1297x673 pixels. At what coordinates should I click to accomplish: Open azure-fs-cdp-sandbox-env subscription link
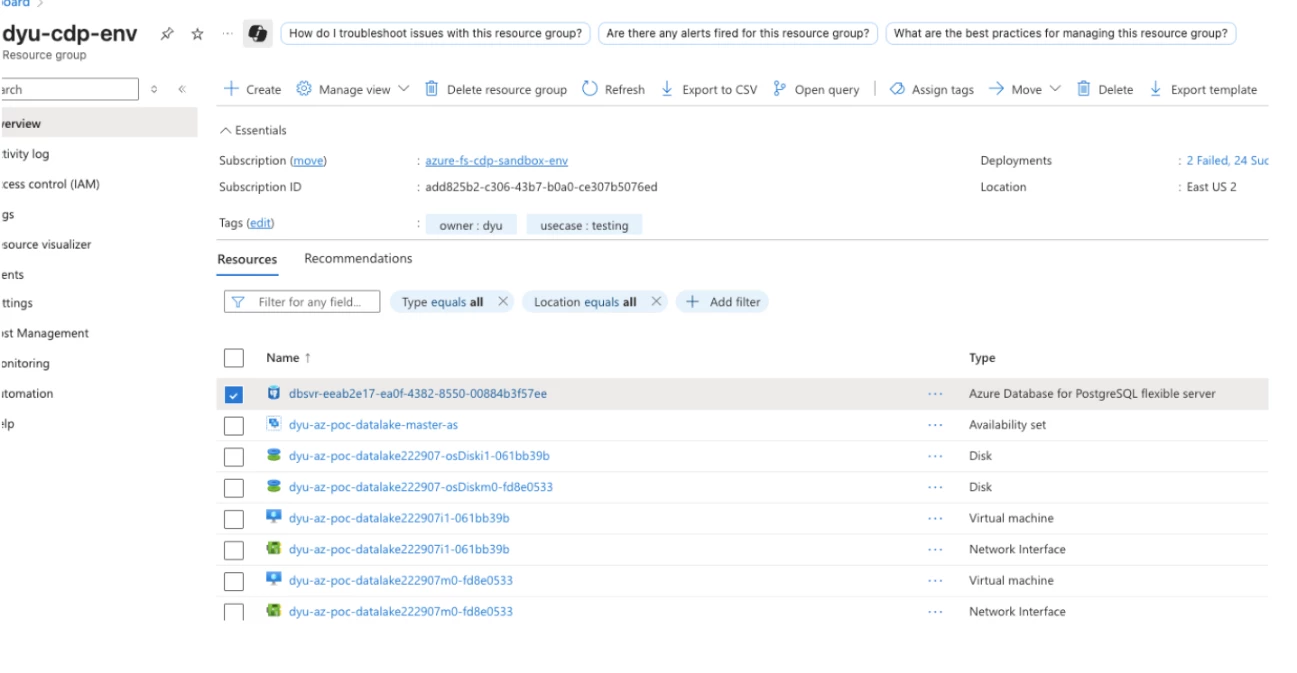pos(497,161)
